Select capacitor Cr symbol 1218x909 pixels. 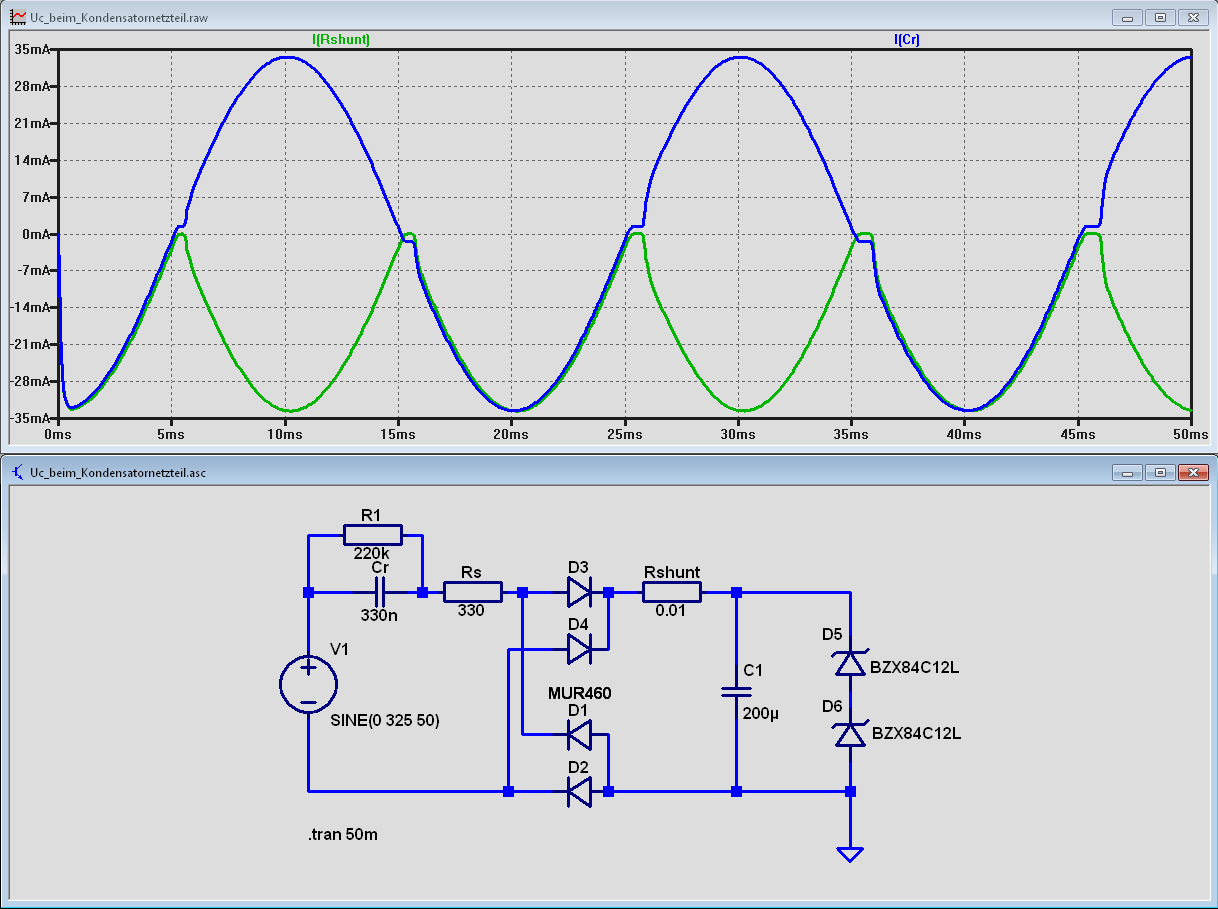380,592
